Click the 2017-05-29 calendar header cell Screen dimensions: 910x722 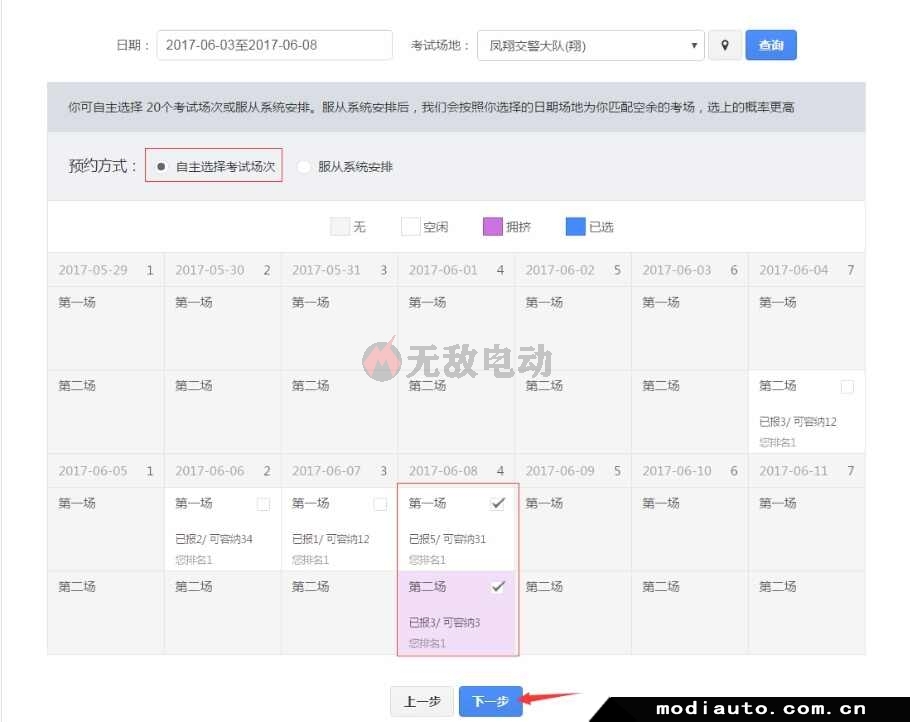[105, 270]
